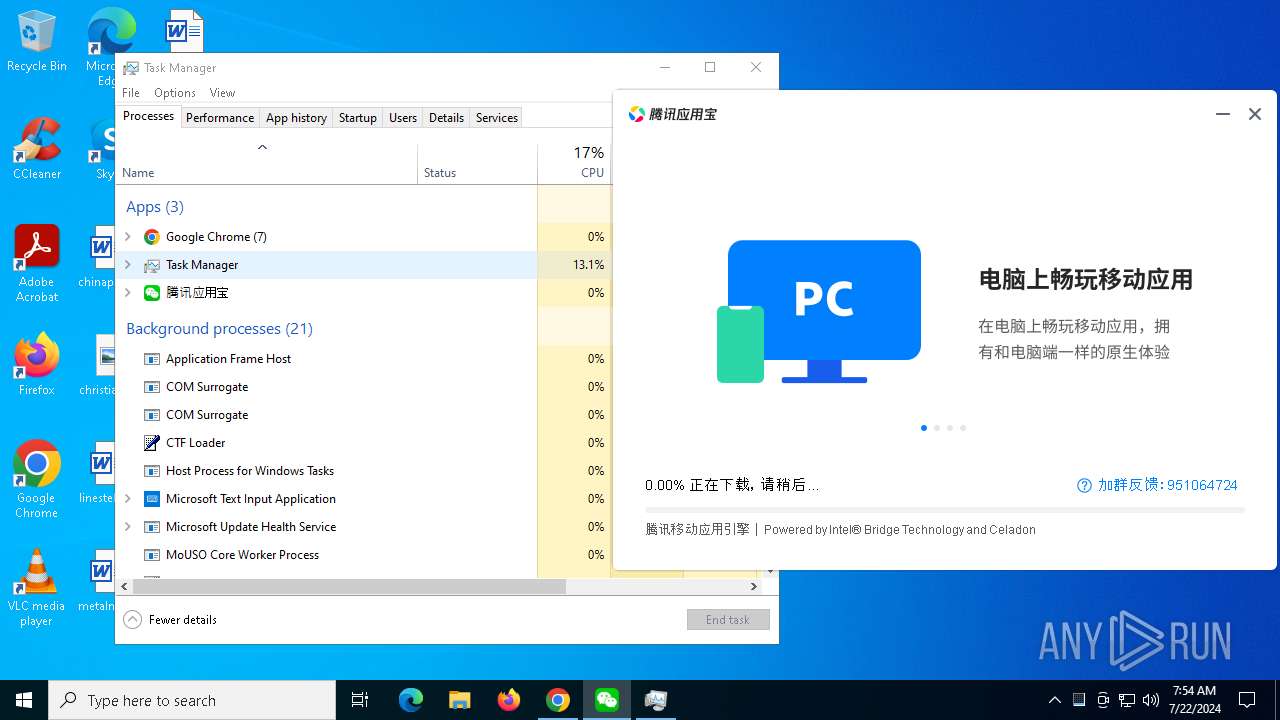This screenshot has width=1280, height=720.
Task: Click the Firefox taskbar icon
Action: [x=509, y=700]
